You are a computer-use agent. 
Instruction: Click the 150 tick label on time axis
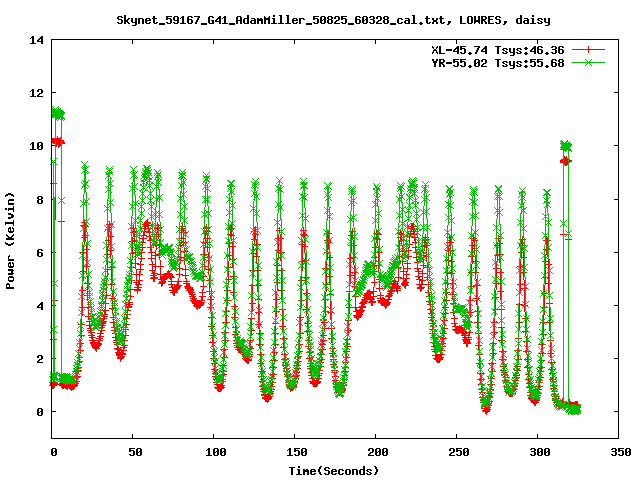point(295,452)
